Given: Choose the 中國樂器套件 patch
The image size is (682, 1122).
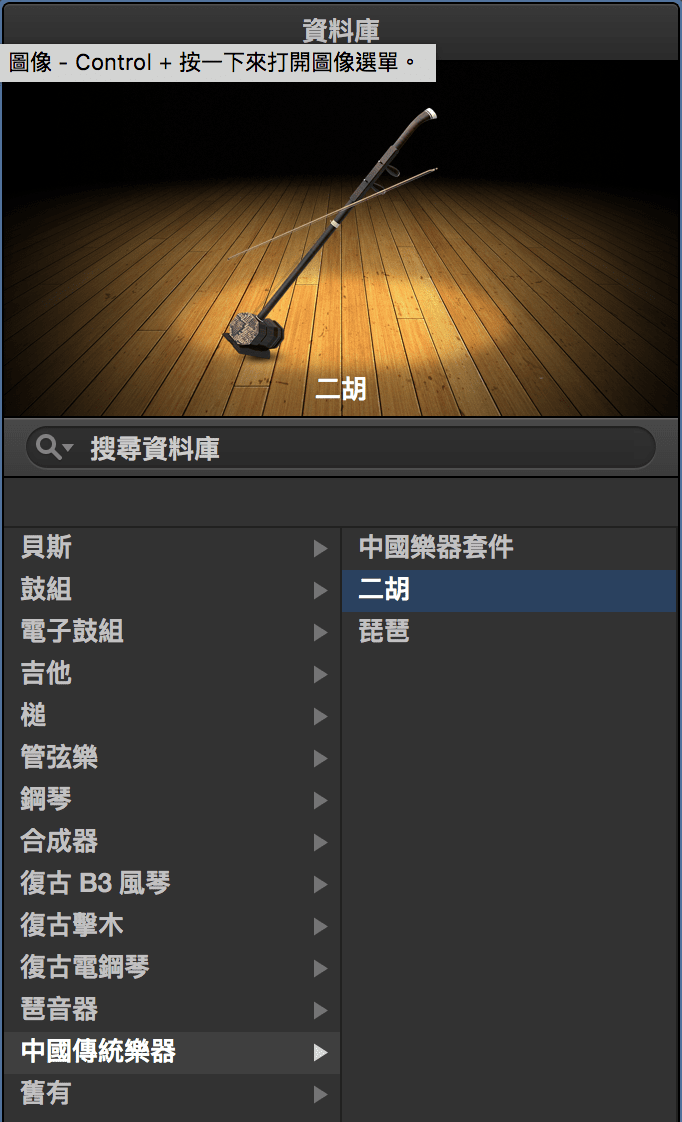Looking at the screenshot, I should pos(509,548).
